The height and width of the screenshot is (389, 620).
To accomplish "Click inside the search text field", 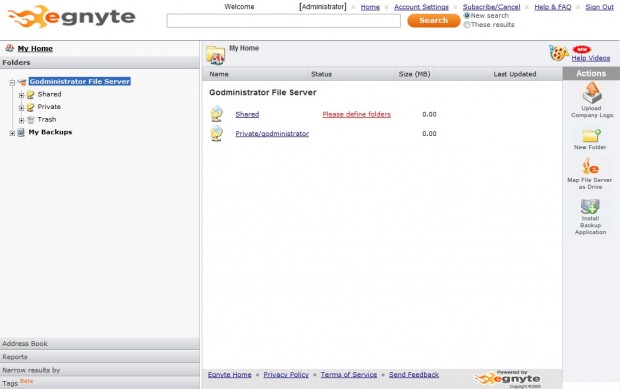I will [x=284, y=21].
